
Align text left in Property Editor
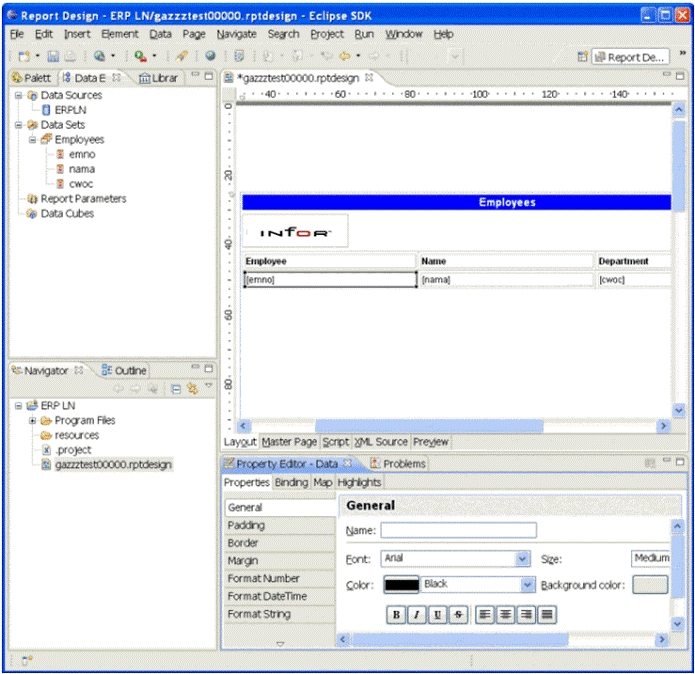tap(484, 615)
